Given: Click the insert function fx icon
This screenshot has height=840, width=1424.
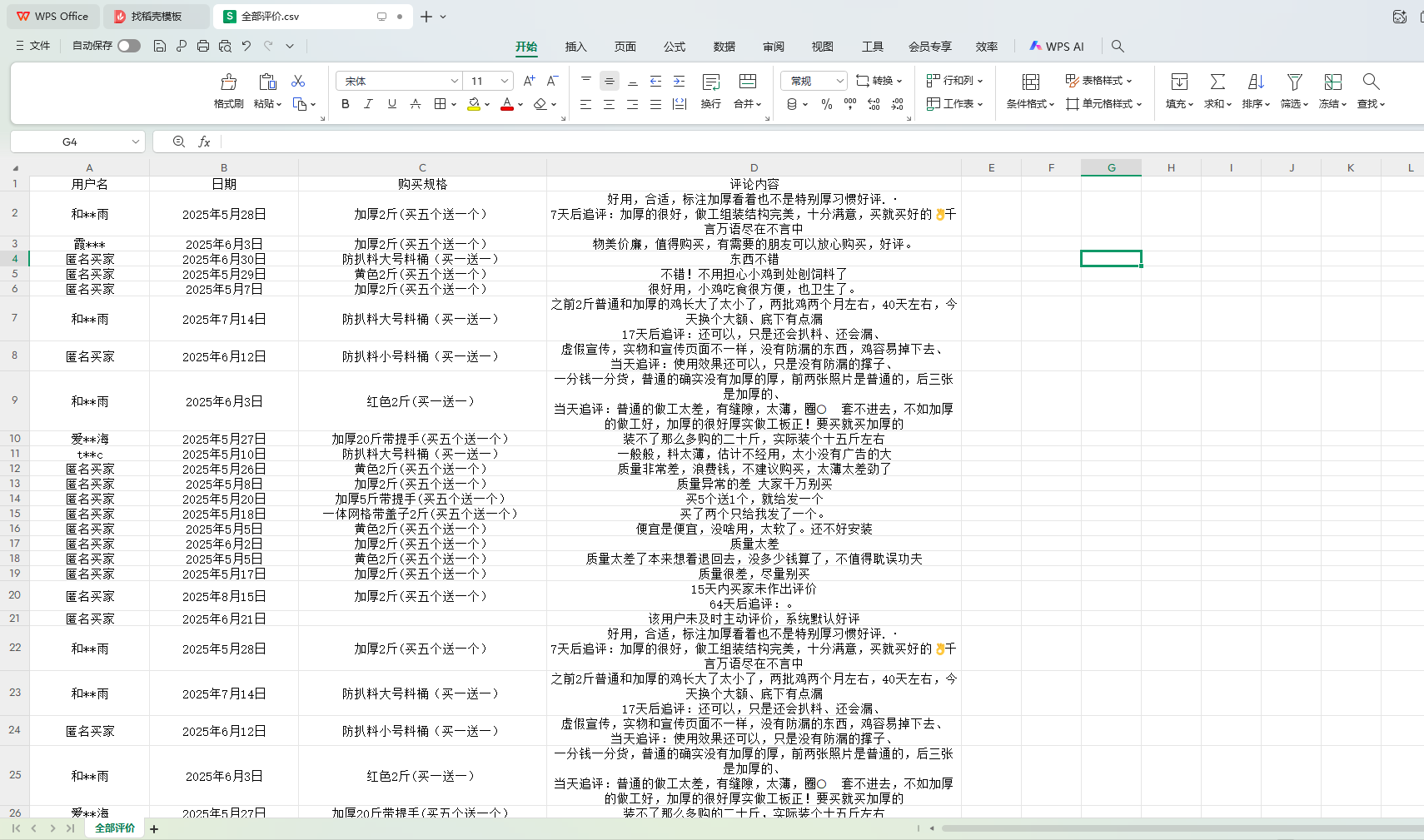Looking at the screenshot, I should click(204, 142).
